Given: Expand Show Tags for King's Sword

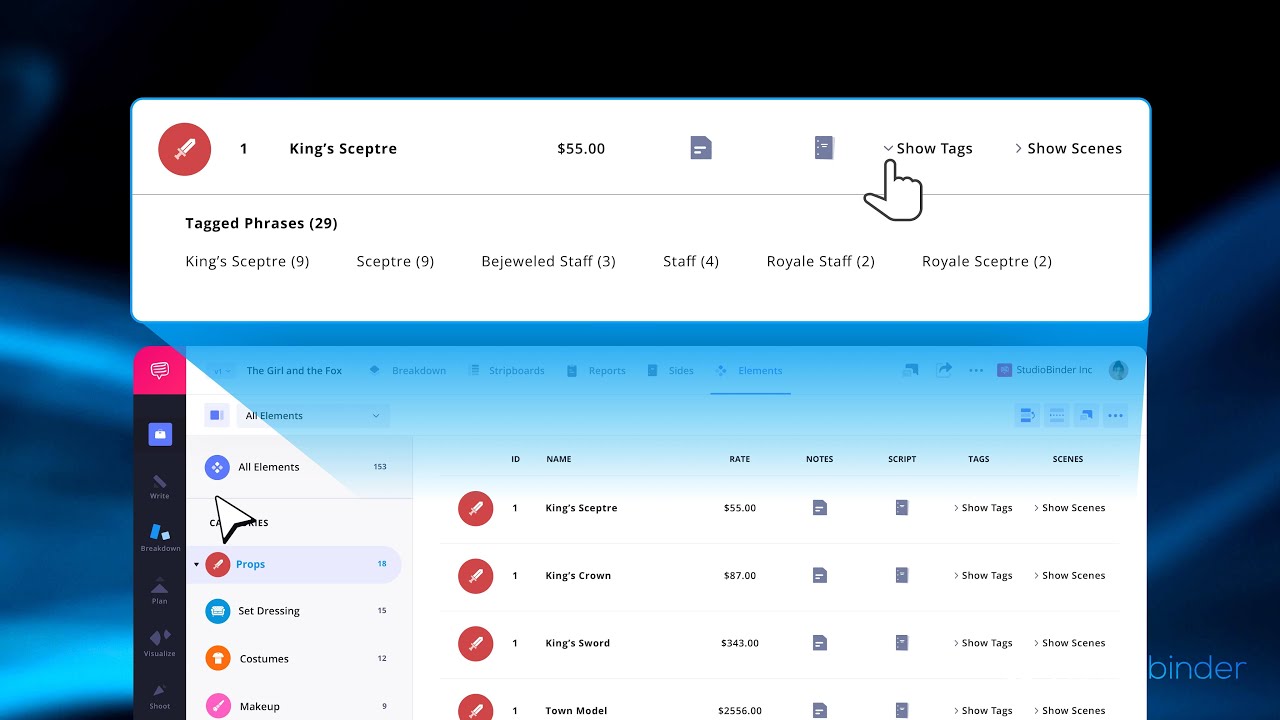Looking at the screenshot, I should click(983, 643).
